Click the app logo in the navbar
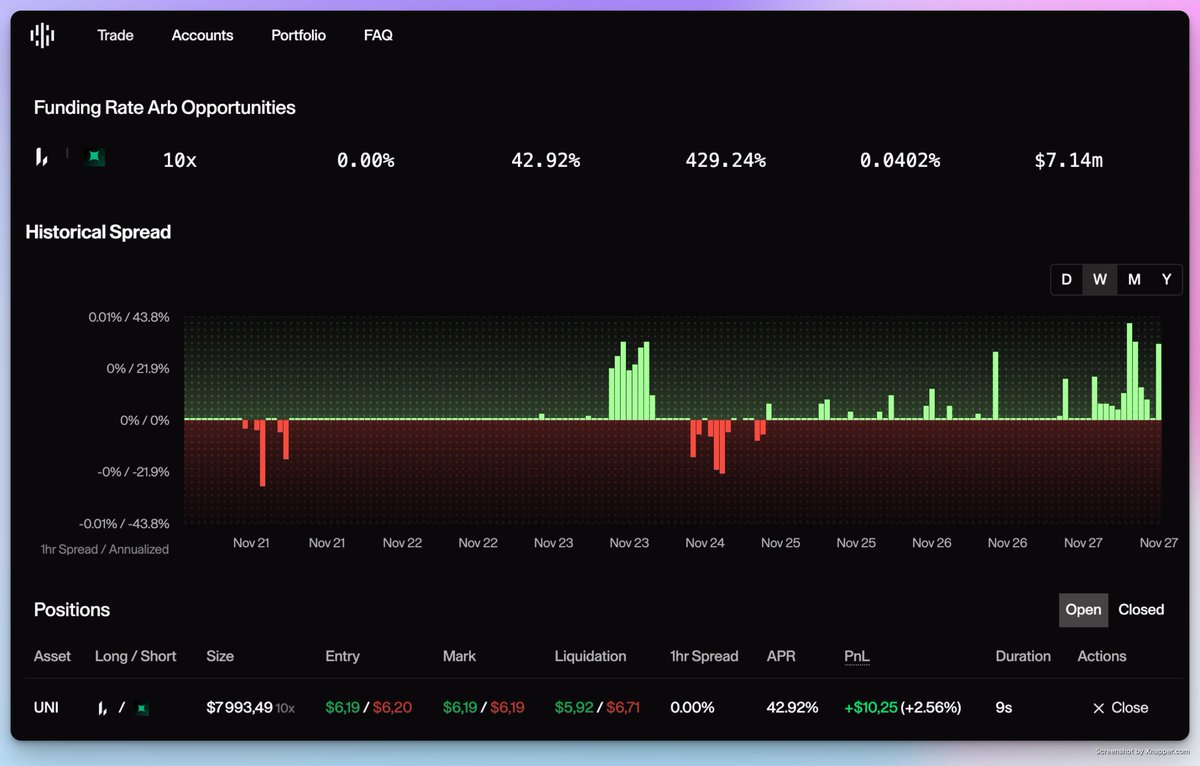The width and height of the screenshot is (1200, 766). pyautogui.click(x=42, y=36)
